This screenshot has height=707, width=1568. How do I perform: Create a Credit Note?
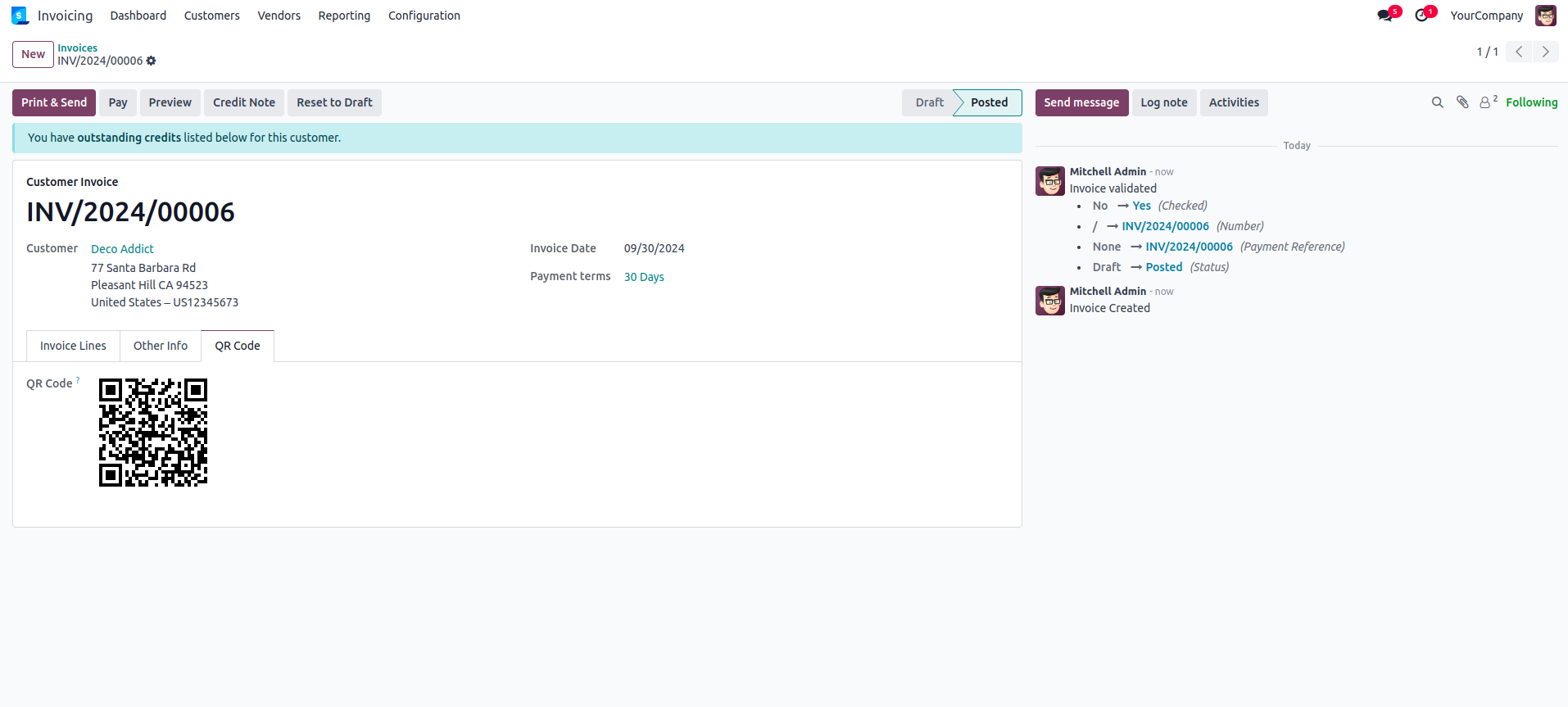point(244,102)
